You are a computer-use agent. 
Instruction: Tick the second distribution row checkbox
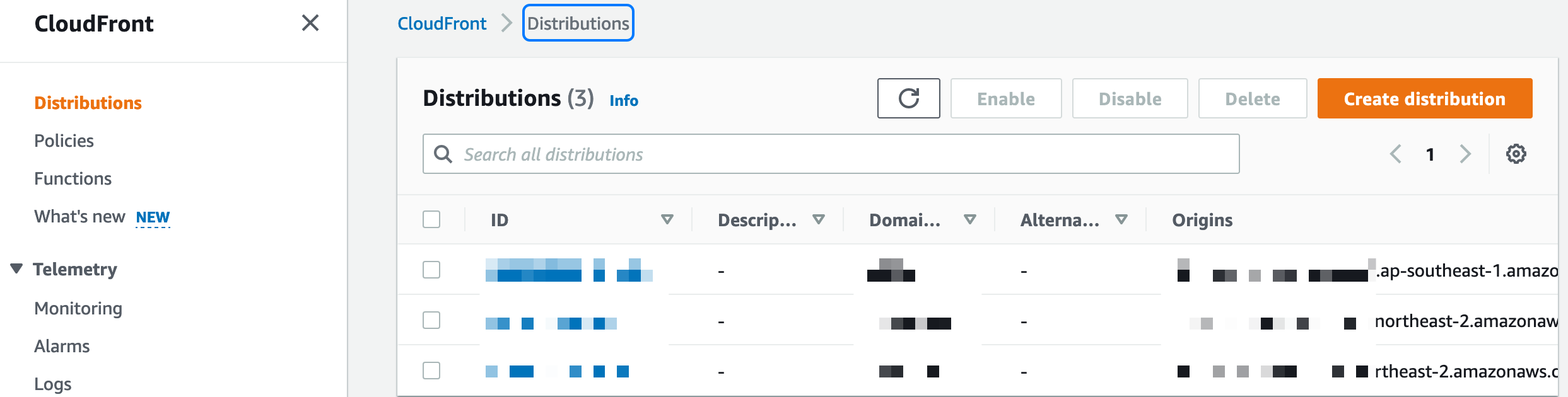point(431,320)
